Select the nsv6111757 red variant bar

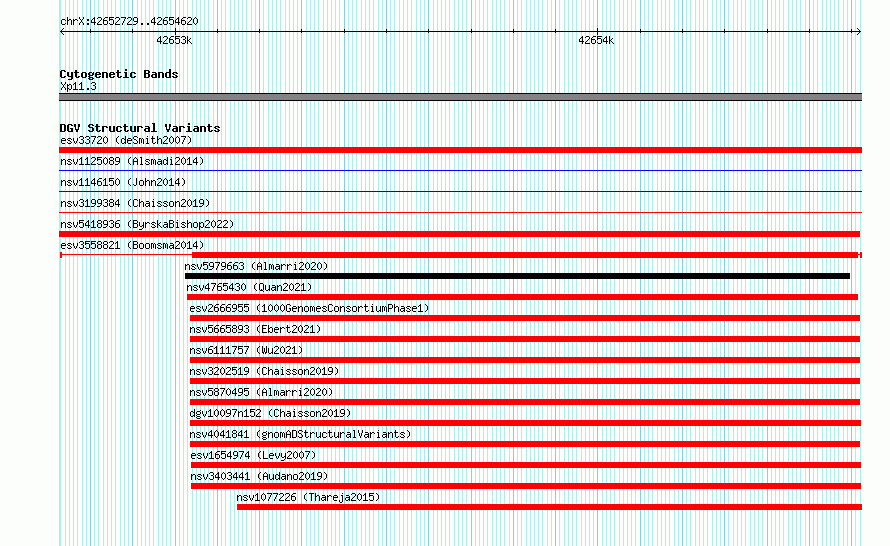tap(524, 360)
